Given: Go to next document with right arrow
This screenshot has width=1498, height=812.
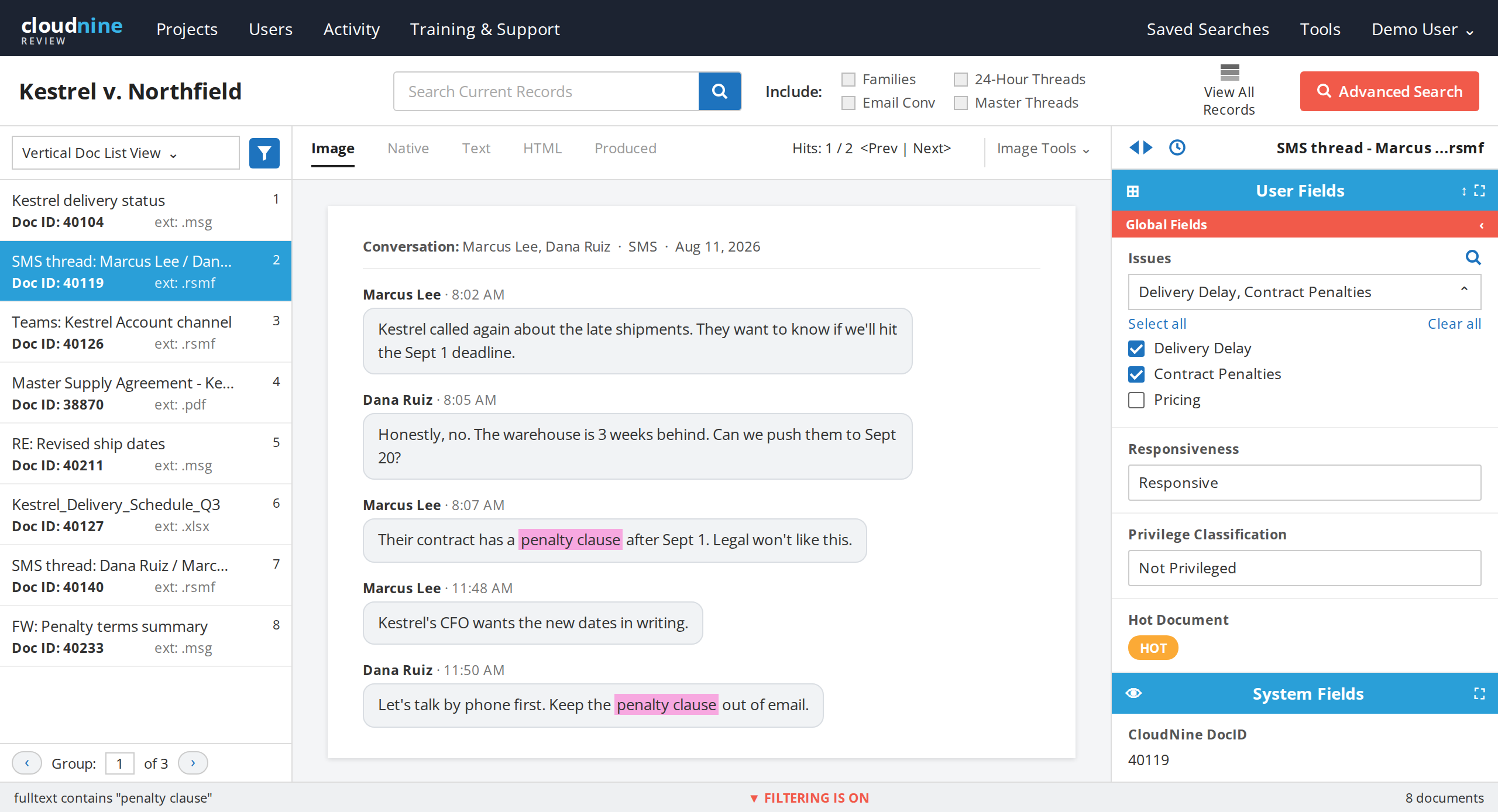Looking at the screenshot, I should (x=1148, y=147).
